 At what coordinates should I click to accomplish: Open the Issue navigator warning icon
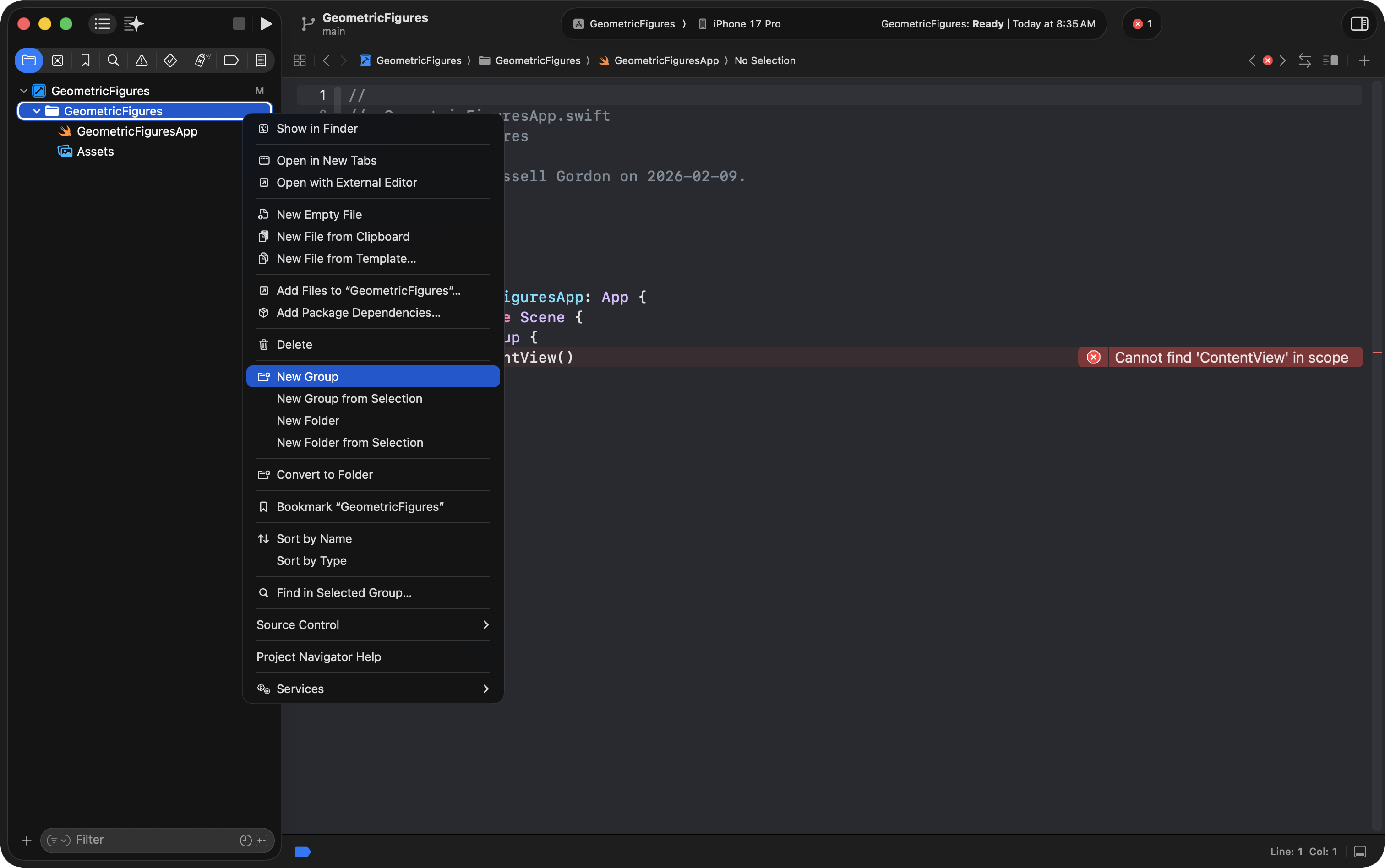pos(141,60)
